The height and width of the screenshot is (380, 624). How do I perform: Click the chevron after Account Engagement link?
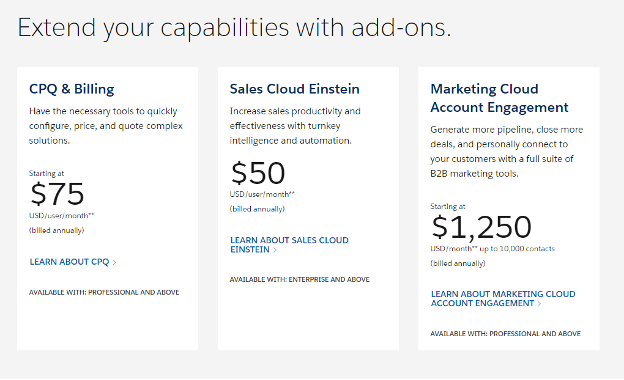pyautogui.click(x=539, y=304)
